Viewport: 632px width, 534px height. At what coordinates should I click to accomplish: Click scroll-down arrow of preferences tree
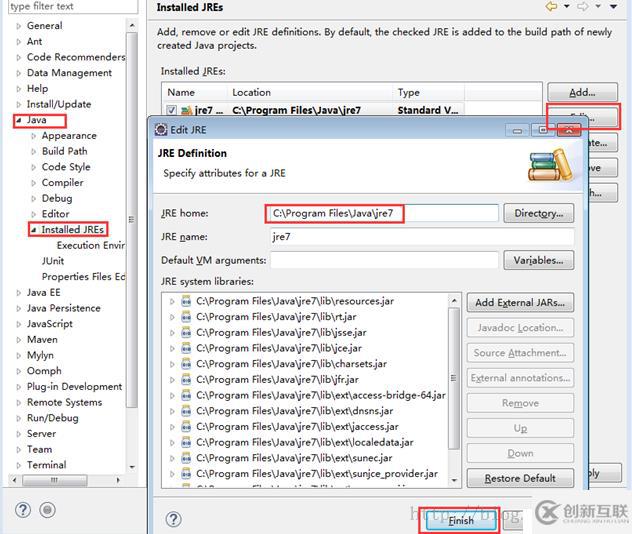[x=132, y=467]
